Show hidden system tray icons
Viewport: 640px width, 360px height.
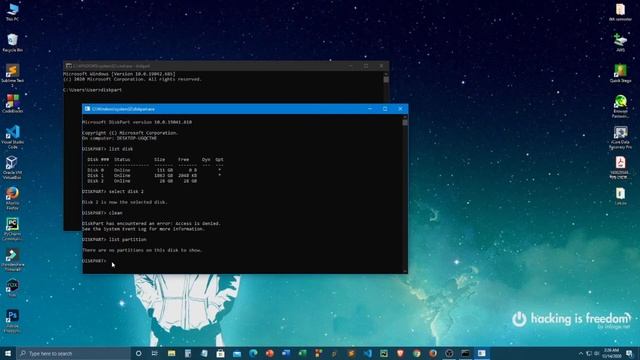580,353
